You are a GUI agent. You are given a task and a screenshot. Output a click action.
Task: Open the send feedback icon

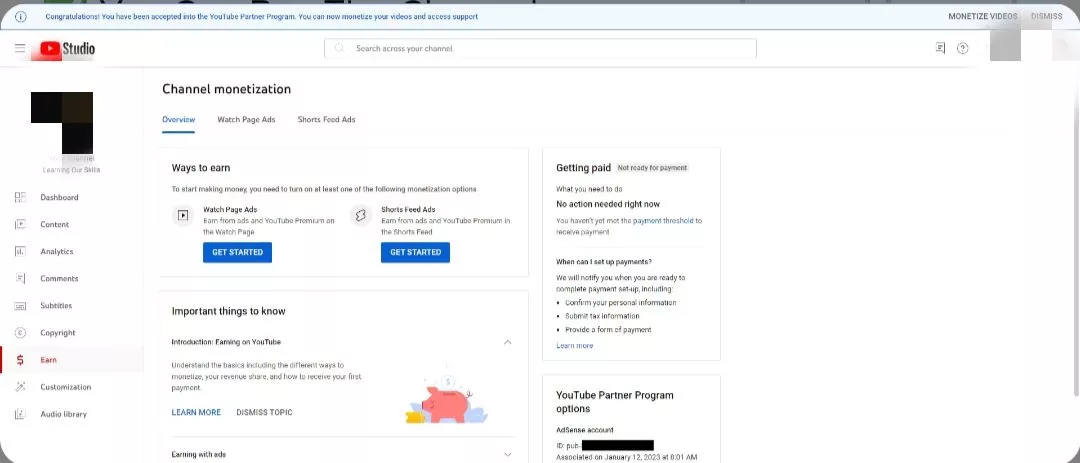[x=940, y=48]
